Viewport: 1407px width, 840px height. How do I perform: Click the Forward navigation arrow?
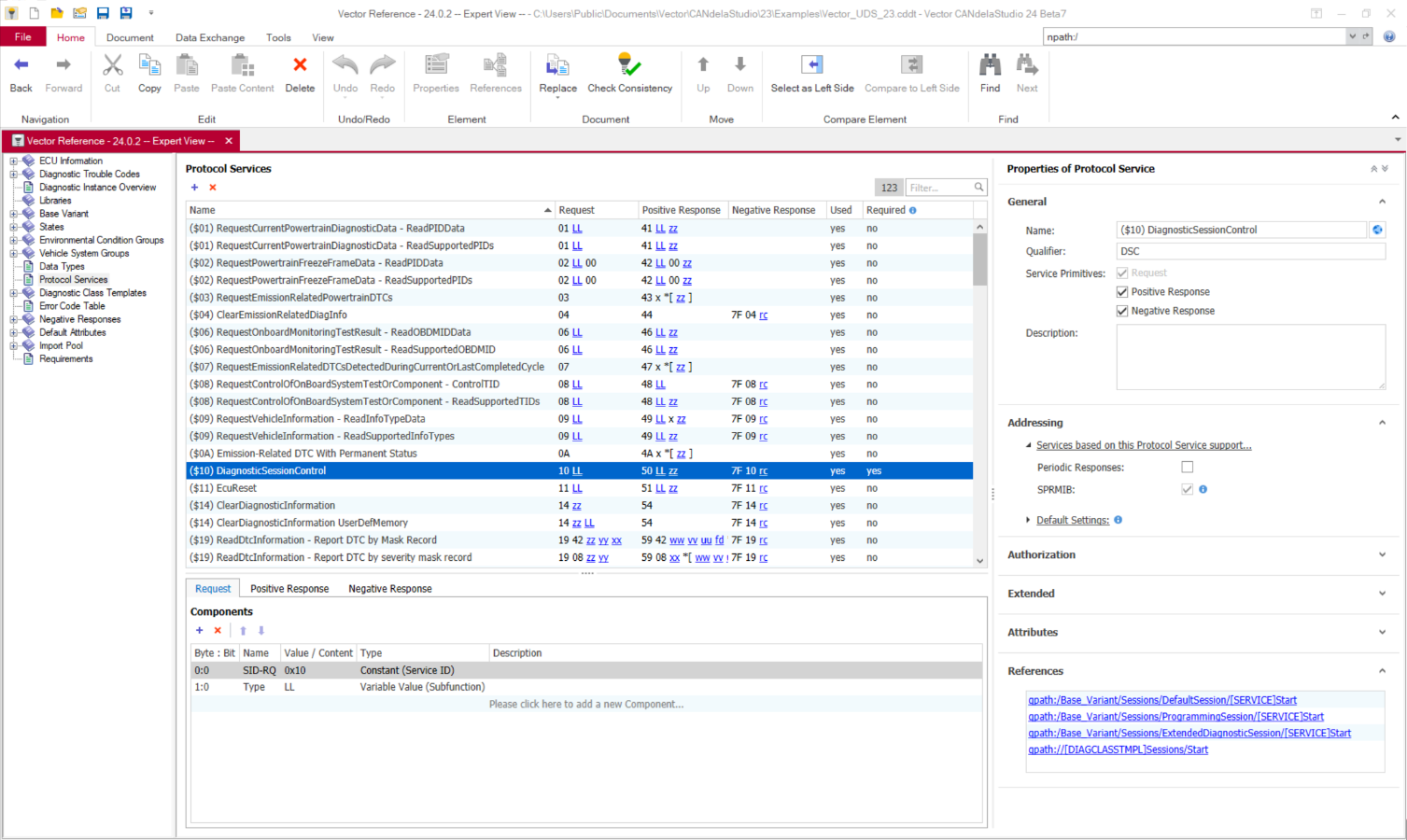[x=63, y=65]
